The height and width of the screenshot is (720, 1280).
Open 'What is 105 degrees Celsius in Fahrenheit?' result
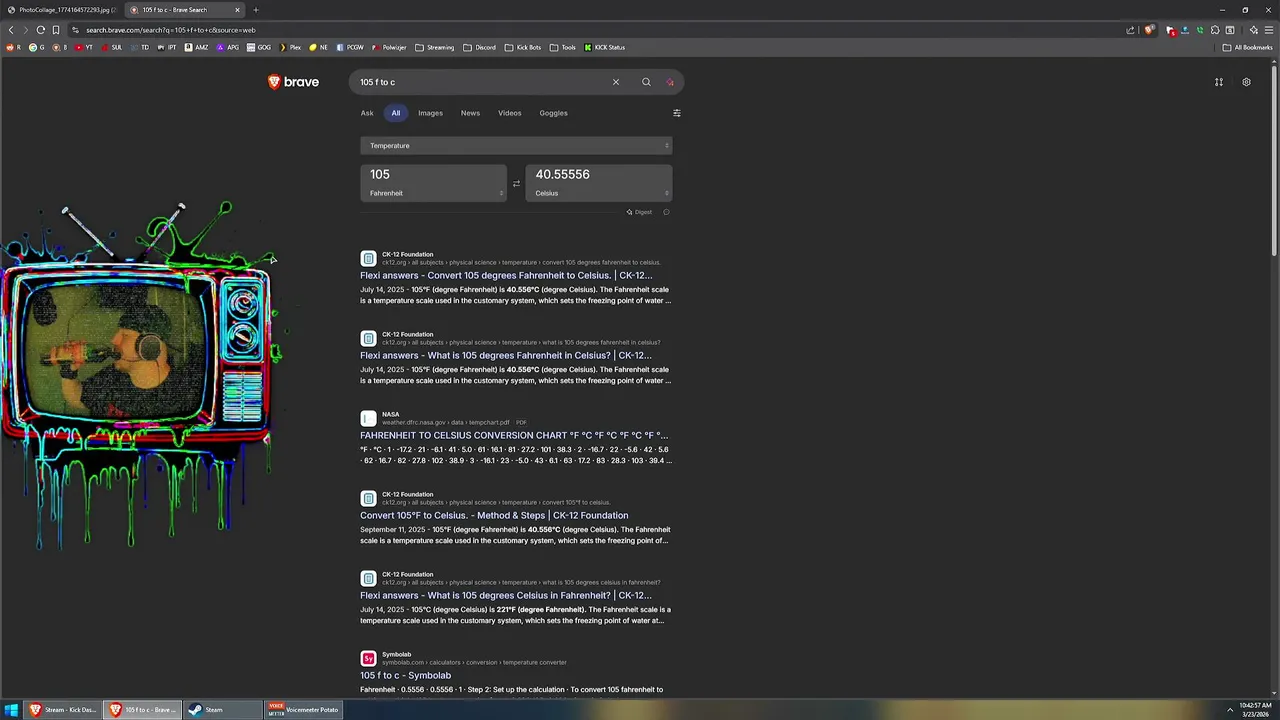506,595
